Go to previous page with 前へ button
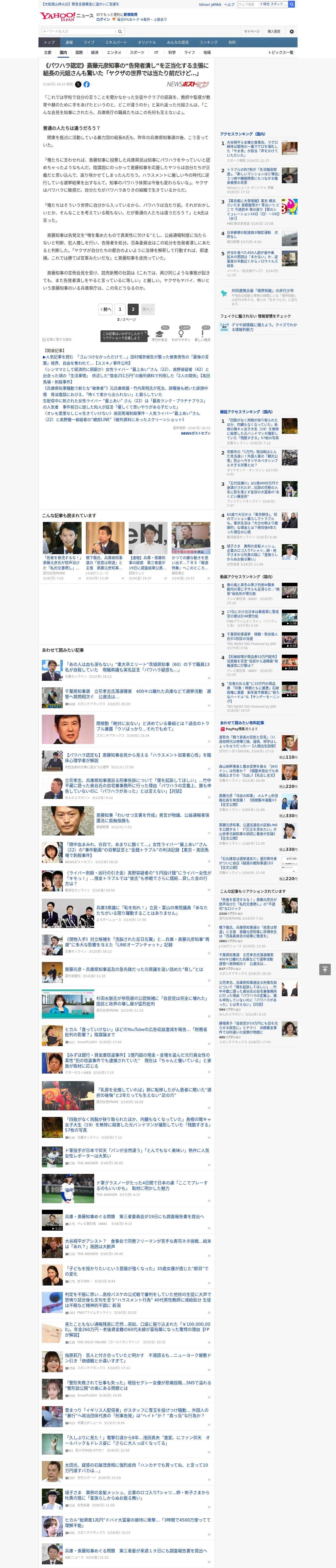This screenshot has width=336, height=1568. click(x=106, y=309)
